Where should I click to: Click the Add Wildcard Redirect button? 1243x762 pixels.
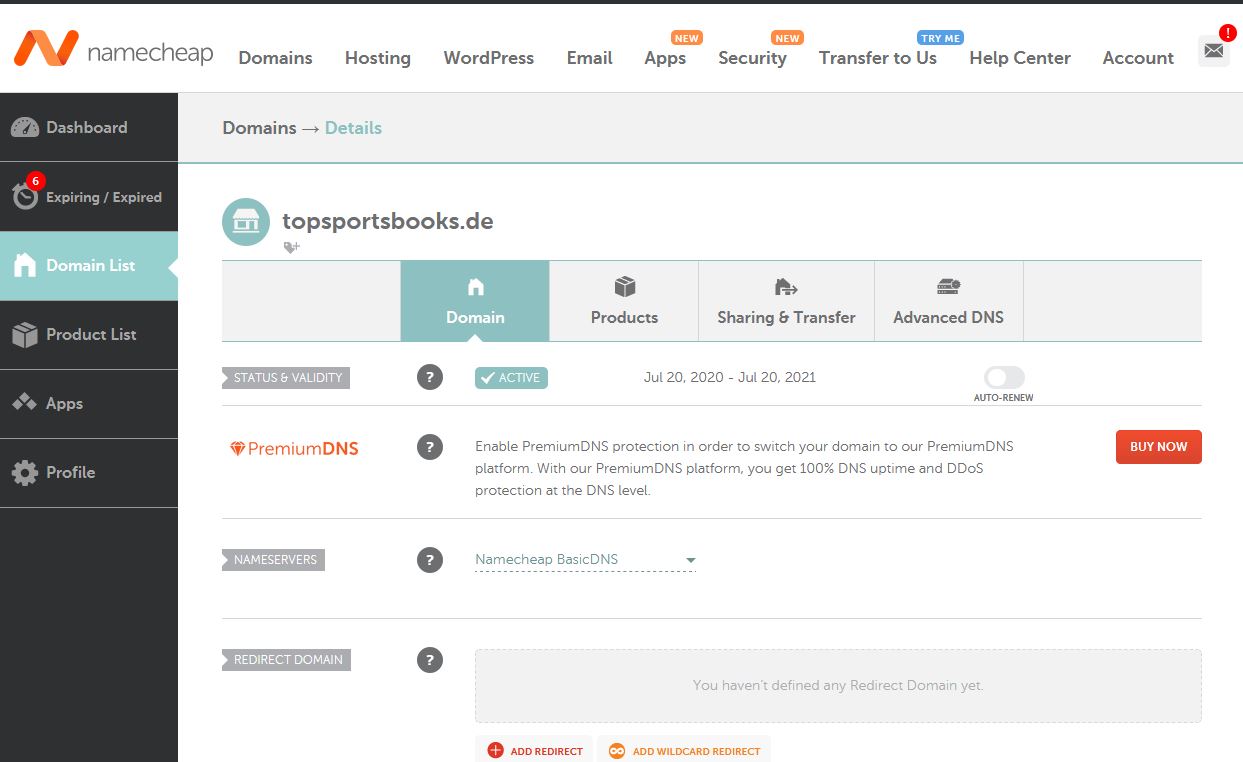pos(684,751)
